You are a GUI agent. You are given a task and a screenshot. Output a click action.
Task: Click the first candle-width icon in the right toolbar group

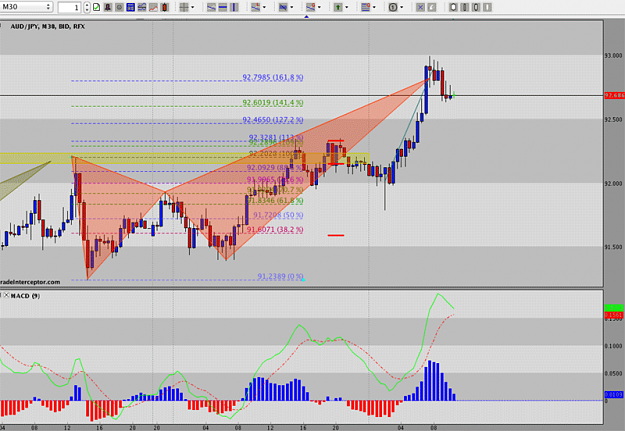(453, 7)
